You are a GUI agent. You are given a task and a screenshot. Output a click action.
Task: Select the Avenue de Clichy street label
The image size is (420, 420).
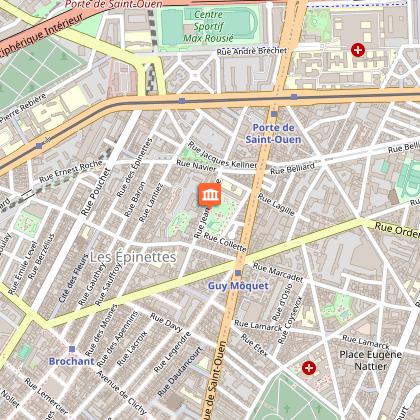(122, 393)
